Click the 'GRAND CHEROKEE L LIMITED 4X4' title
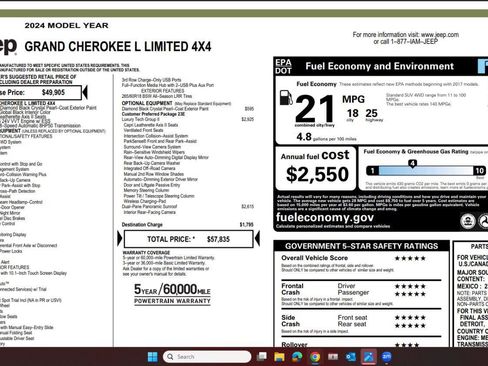Image resolution: width=488 pixels, height=366 pixels. pyautogui.click(x=118, y=47)
